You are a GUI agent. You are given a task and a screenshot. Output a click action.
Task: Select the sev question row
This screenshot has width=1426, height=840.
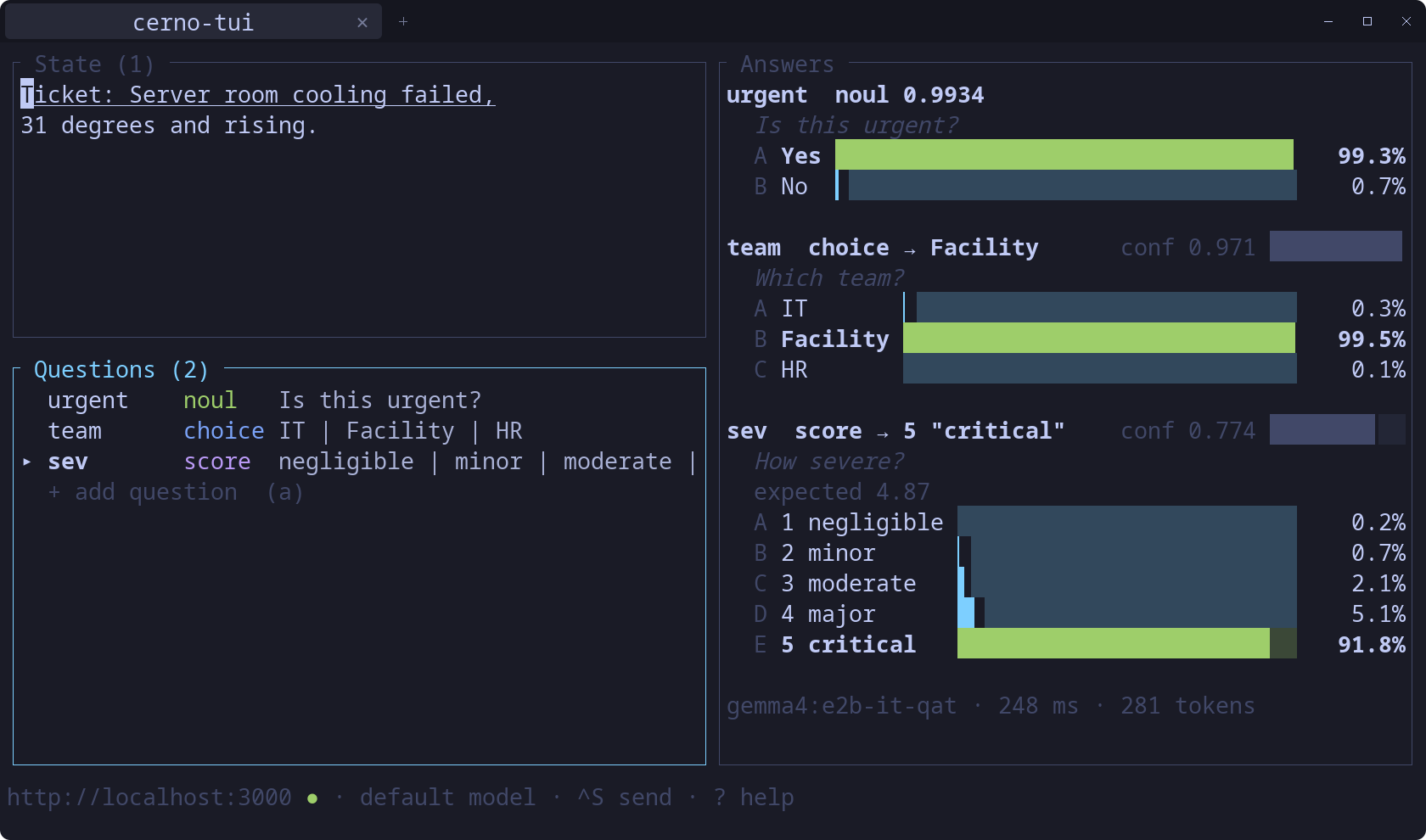coord(360,462)
